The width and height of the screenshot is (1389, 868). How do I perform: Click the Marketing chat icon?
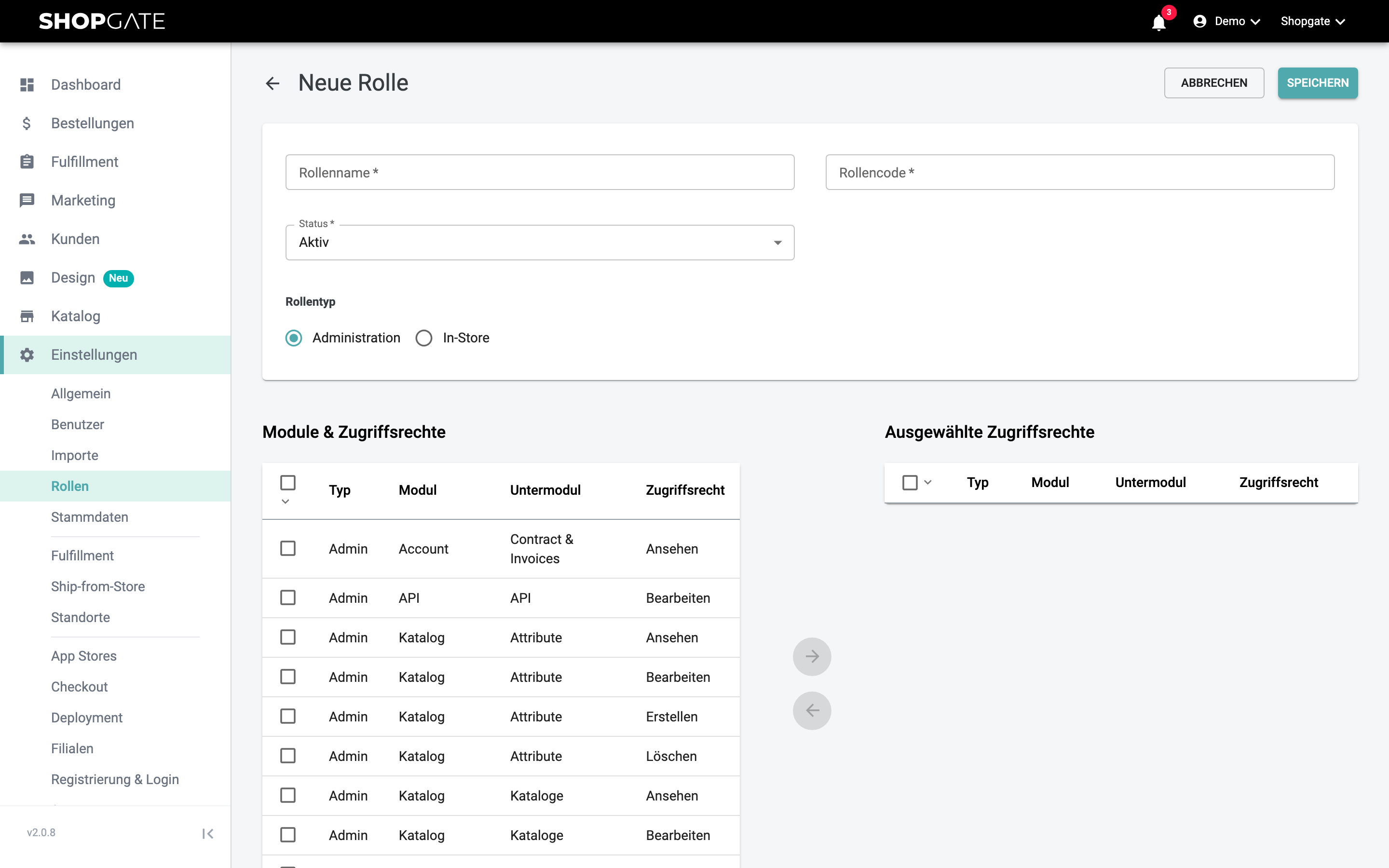pos(27,200)
